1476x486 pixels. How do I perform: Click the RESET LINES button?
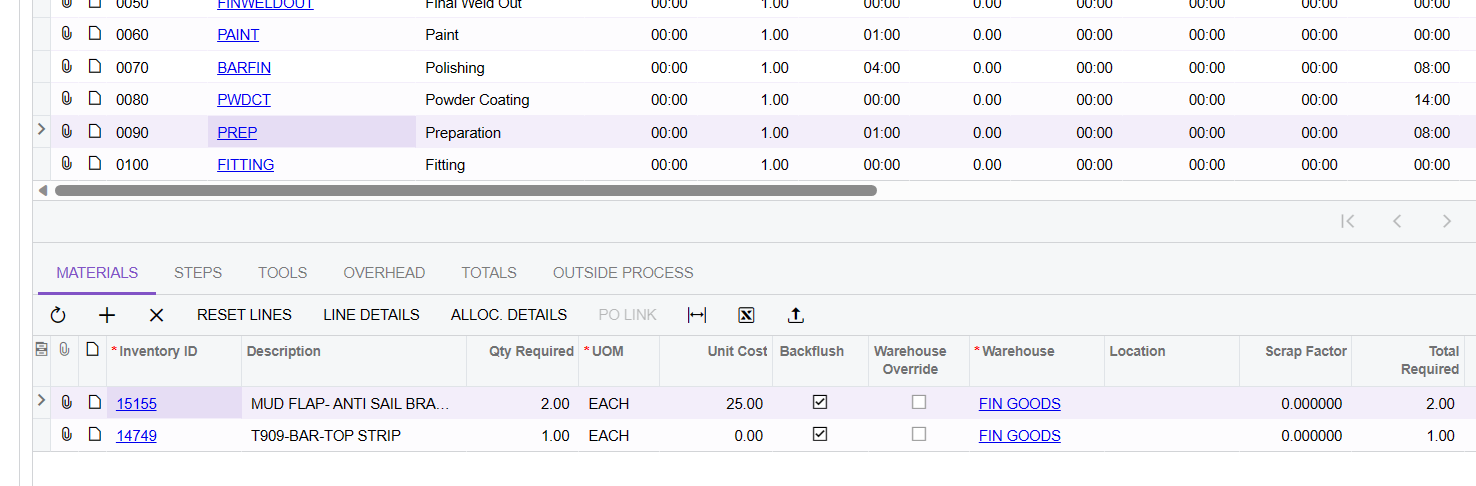coord(244,315)
